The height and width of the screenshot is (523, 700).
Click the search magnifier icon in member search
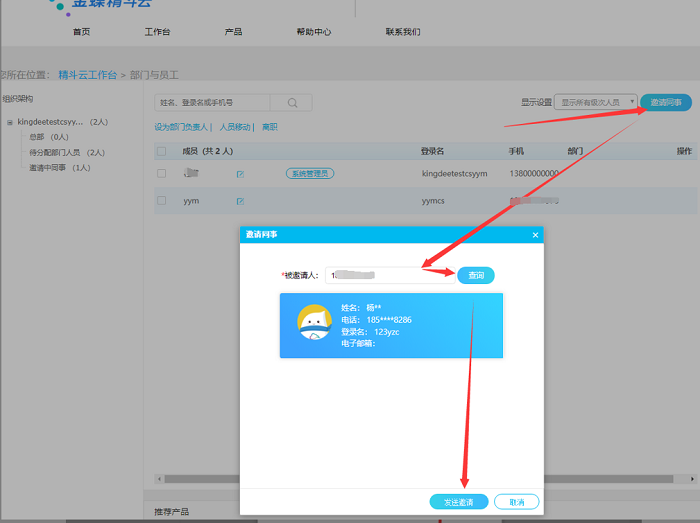292,103
